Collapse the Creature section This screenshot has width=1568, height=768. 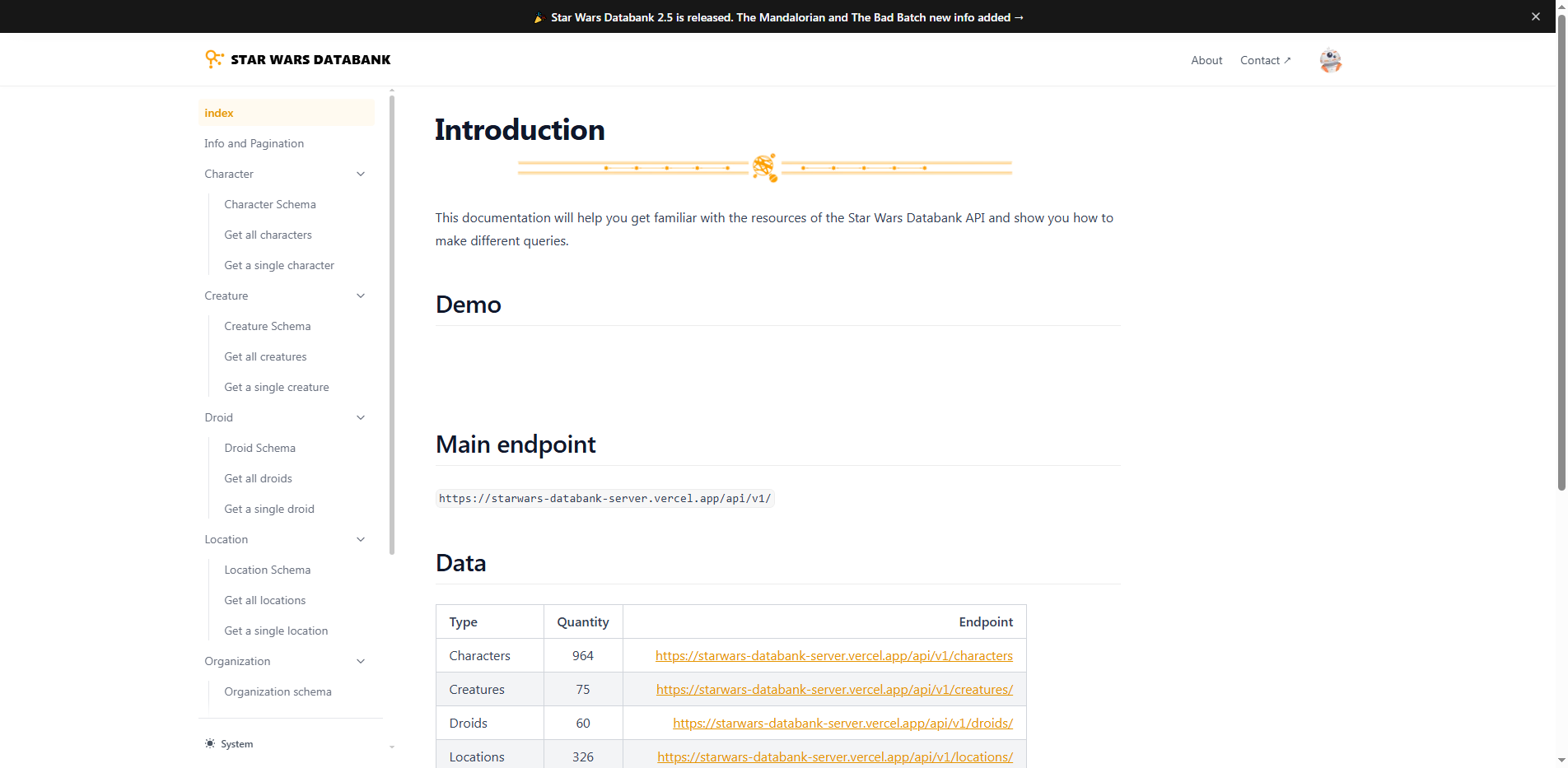(x=361, y=296)
